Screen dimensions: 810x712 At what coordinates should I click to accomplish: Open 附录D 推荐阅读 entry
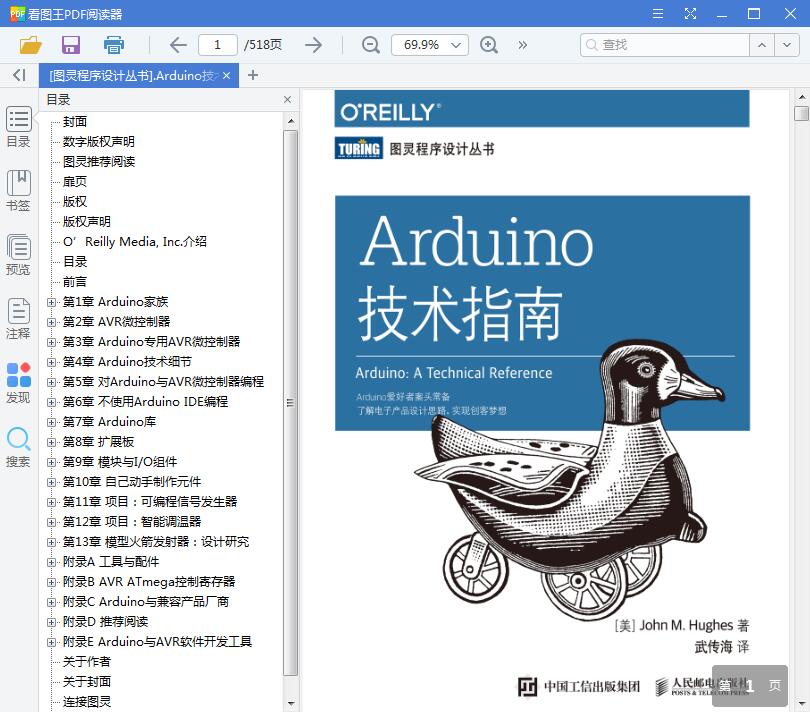click(105, 622)
